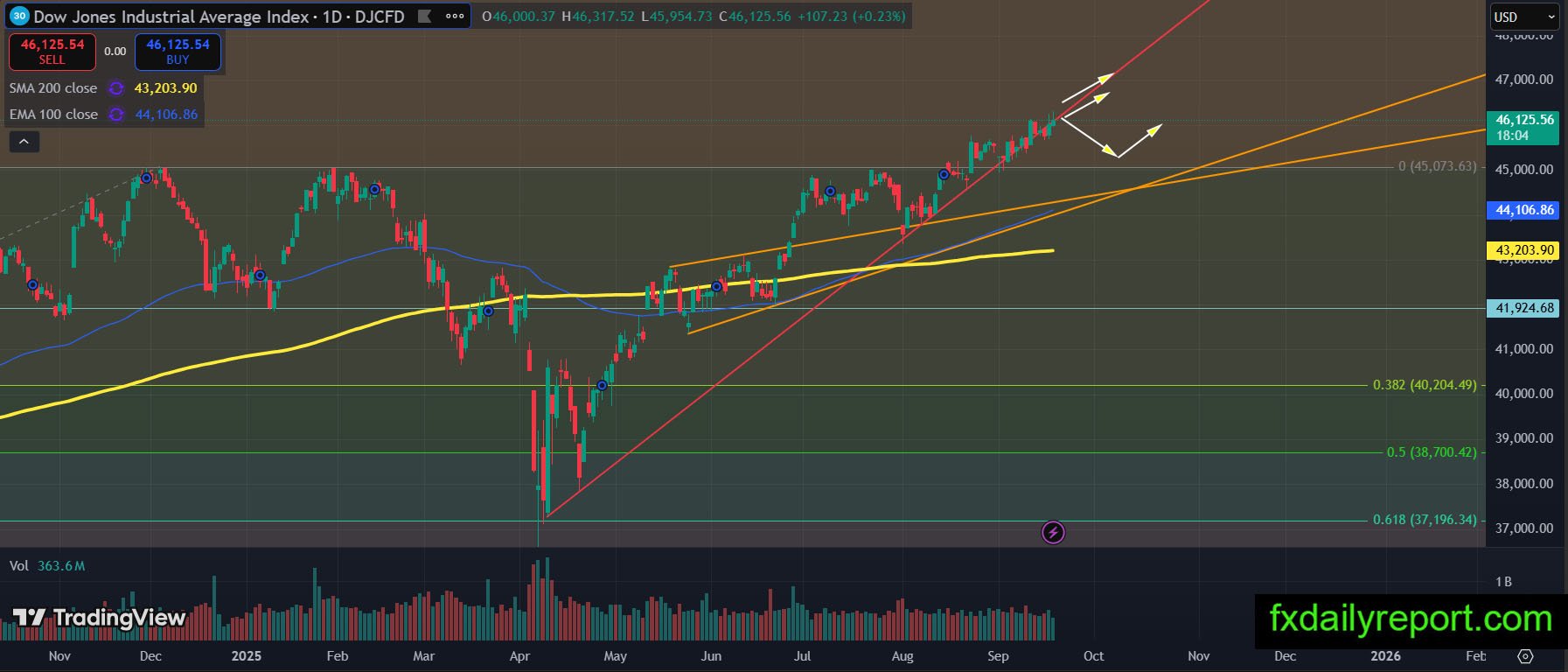Click the 39,000.00 price axis label

[1524, 438]
